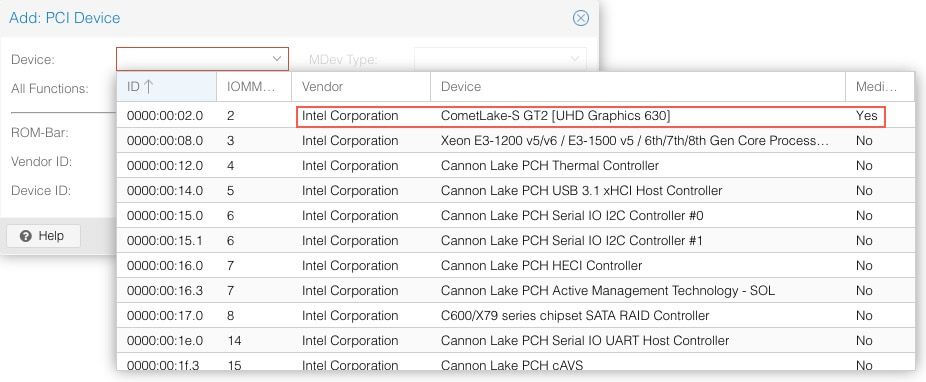This screenshot has height=382, width=926.
Task: Sort by ID column arrow
Action: click(x=148, y=86)
